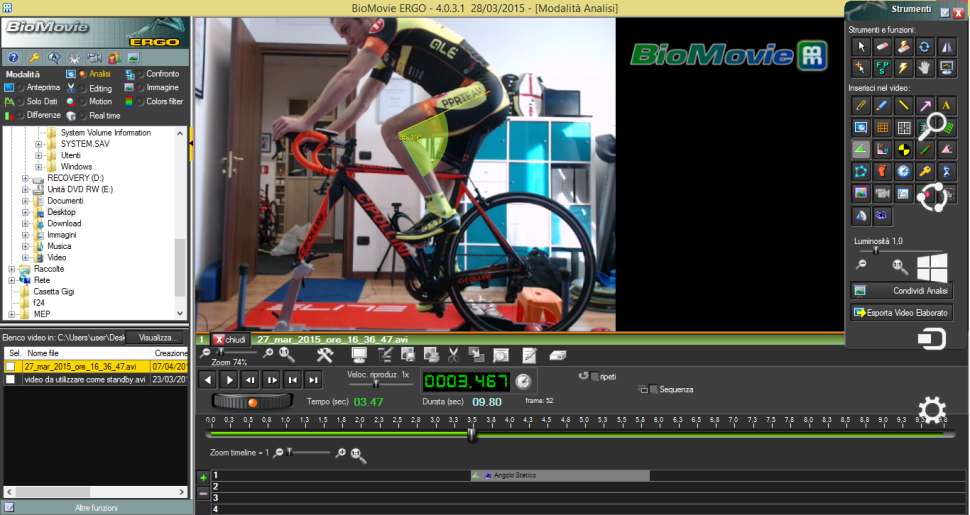Select the Analisi mode radio button
The width and height of the screenshot is (970, 515).
tap(82, 74)
